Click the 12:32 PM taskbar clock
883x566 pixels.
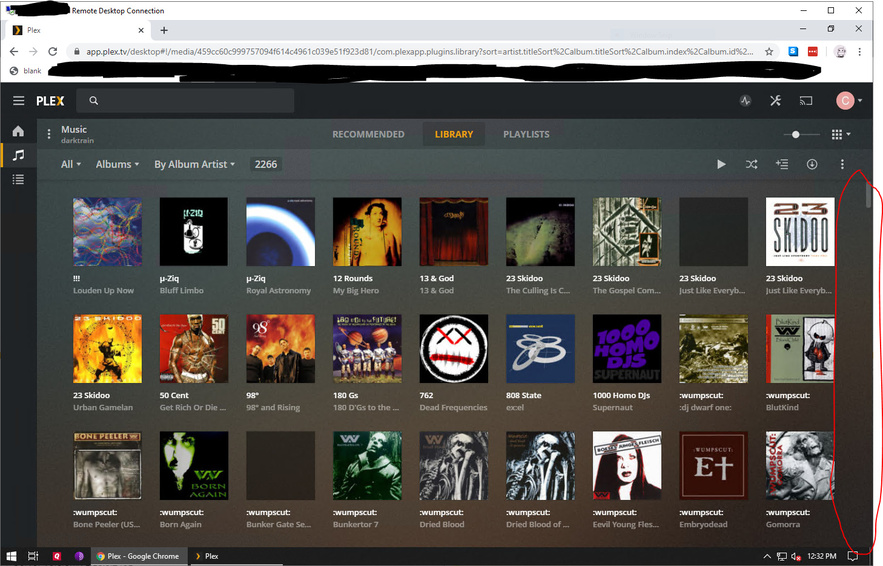(822, 556)
